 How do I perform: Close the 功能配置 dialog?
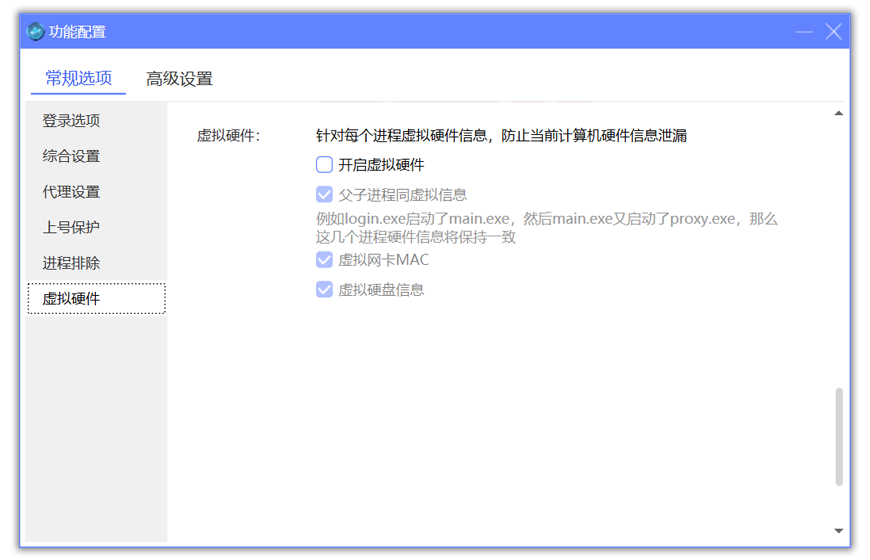click(833, 32)
